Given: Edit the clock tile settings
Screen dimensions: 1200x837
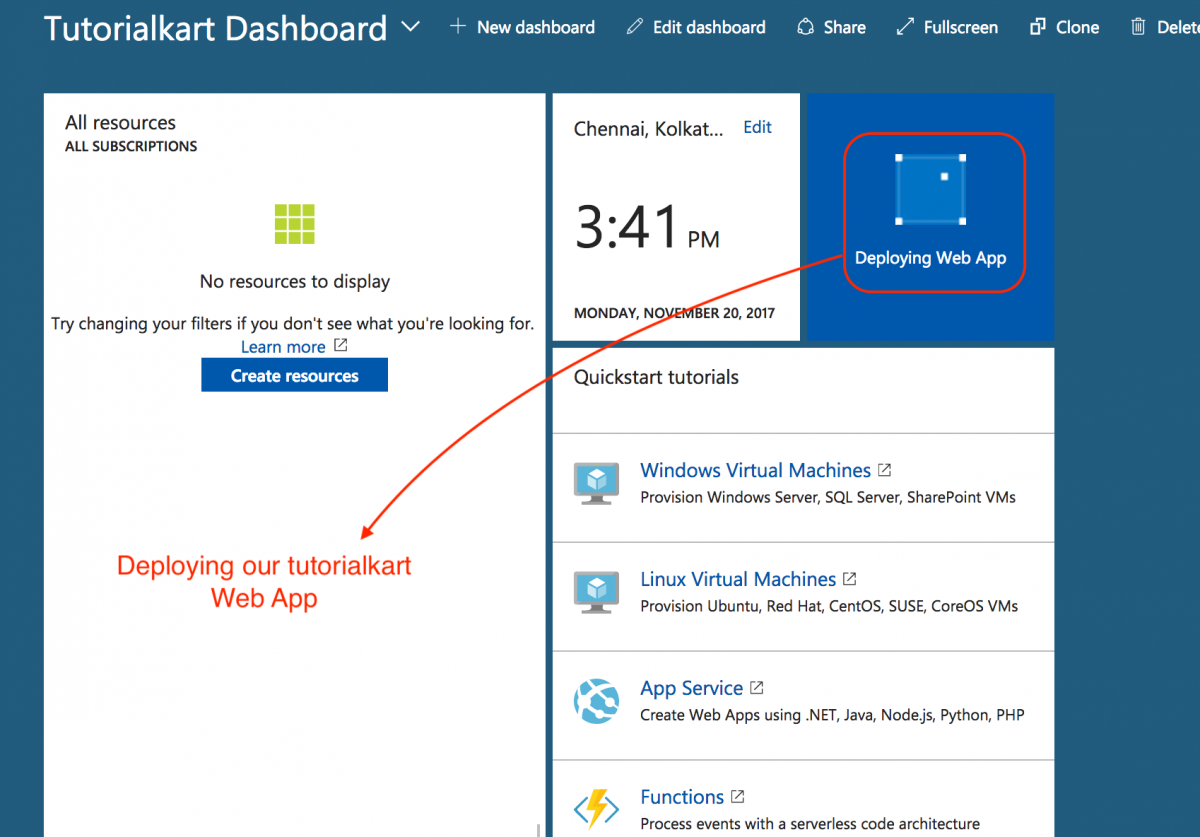Looking at the screenshot, I should click(x=757, y=127).
